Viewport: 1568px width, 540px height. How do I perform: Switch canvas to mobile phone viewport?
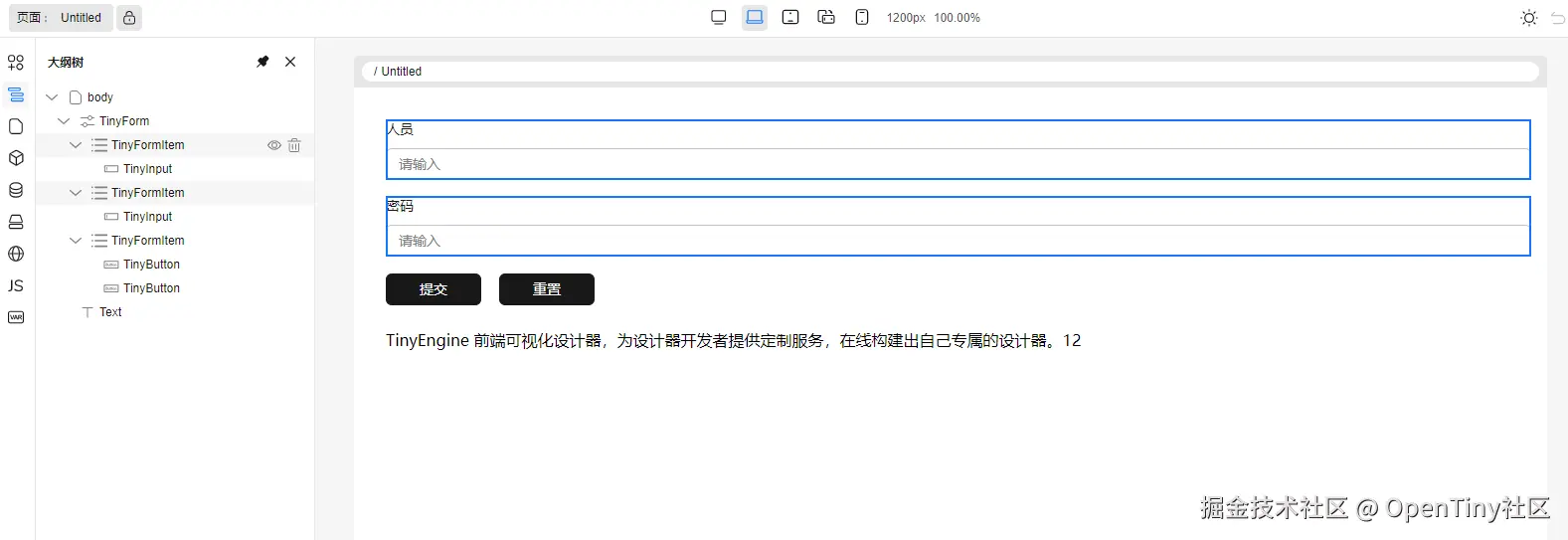point(862,17)
